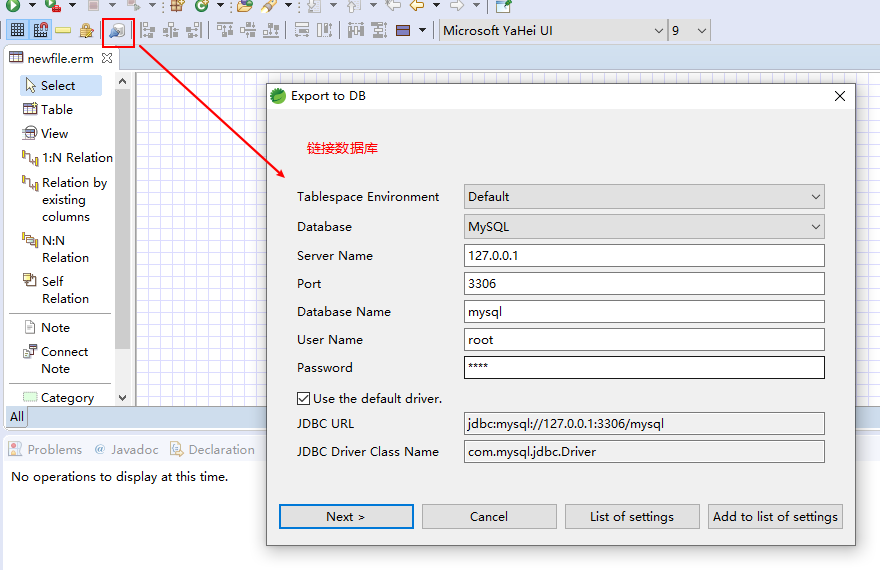The width and height of the screenshot is (880, 570).
Task: Open the Run dropdown arrow beside green play icon
Action: tap(32, 6)
